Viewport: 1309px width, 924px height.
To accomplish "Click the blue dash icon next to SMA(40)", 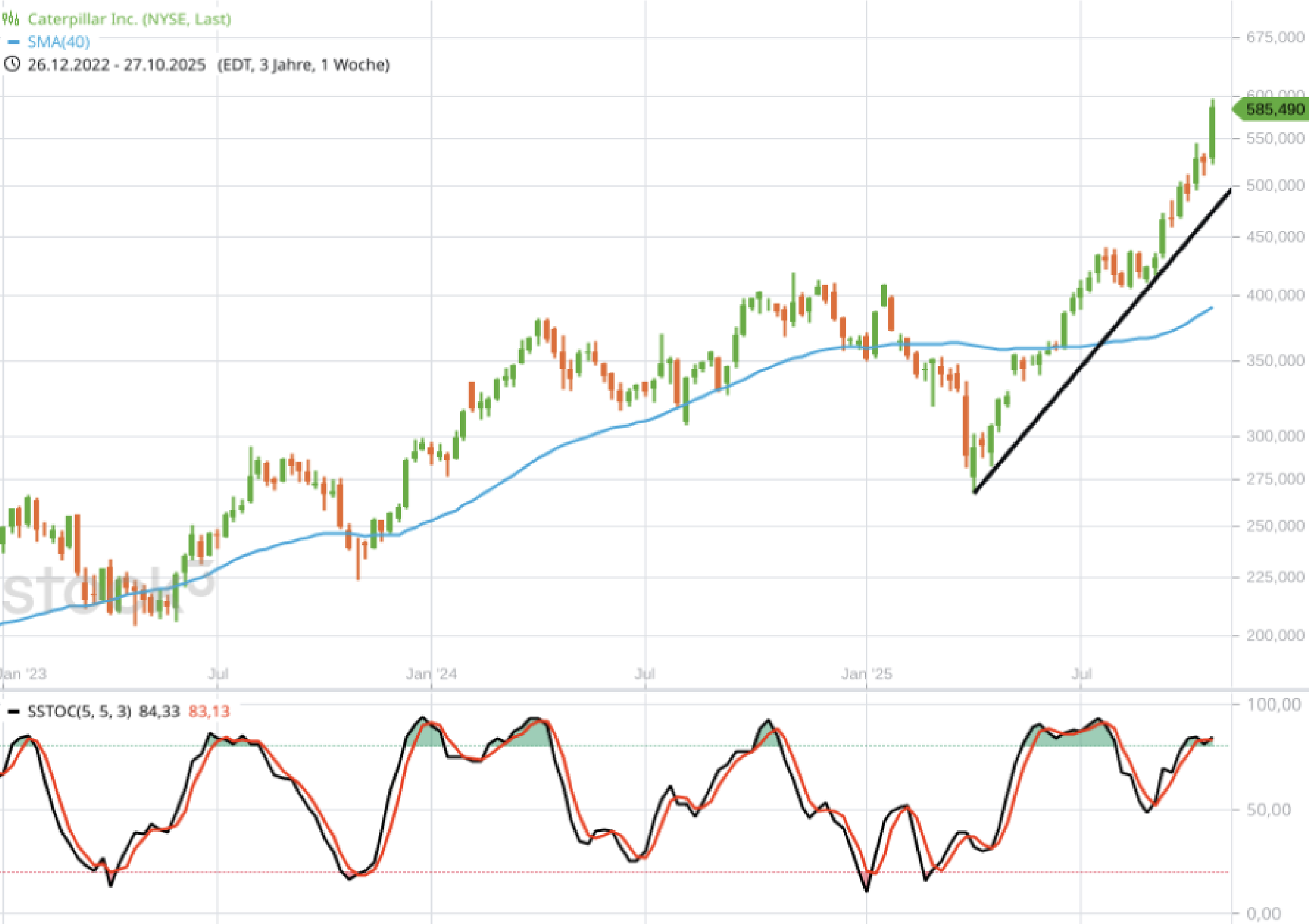I will [14, 42].
